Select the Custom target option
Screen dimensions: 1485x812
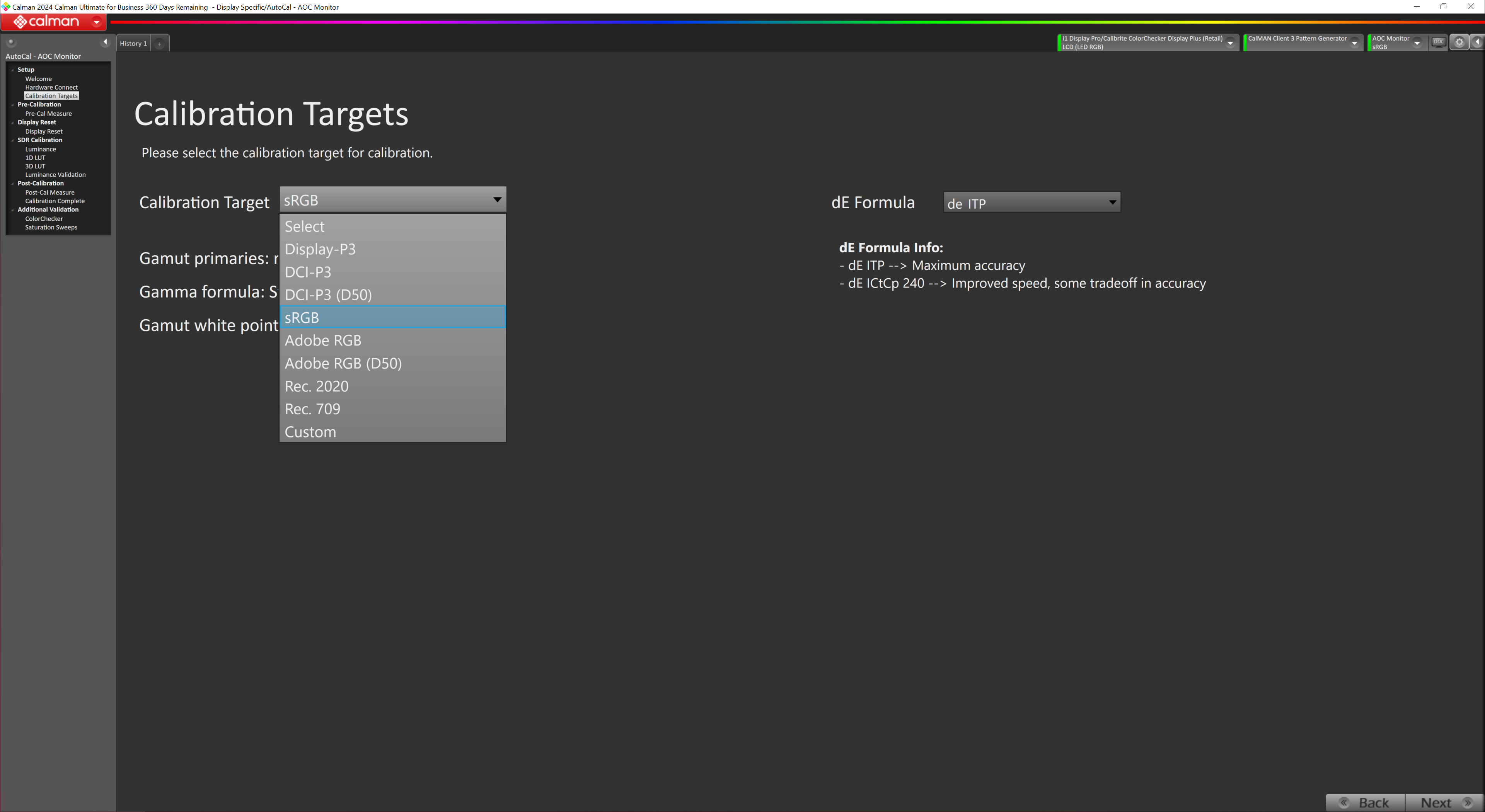[310, 432]
